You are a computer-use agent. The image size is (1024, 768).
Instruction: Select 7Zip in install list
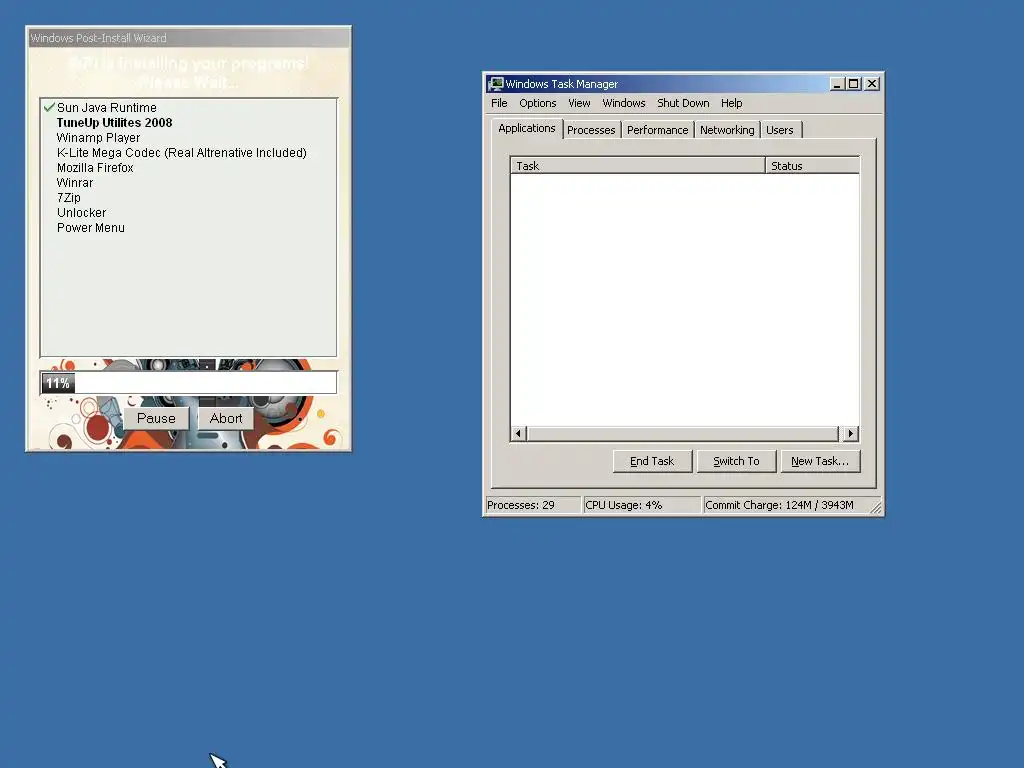click(x=69, y=198)
